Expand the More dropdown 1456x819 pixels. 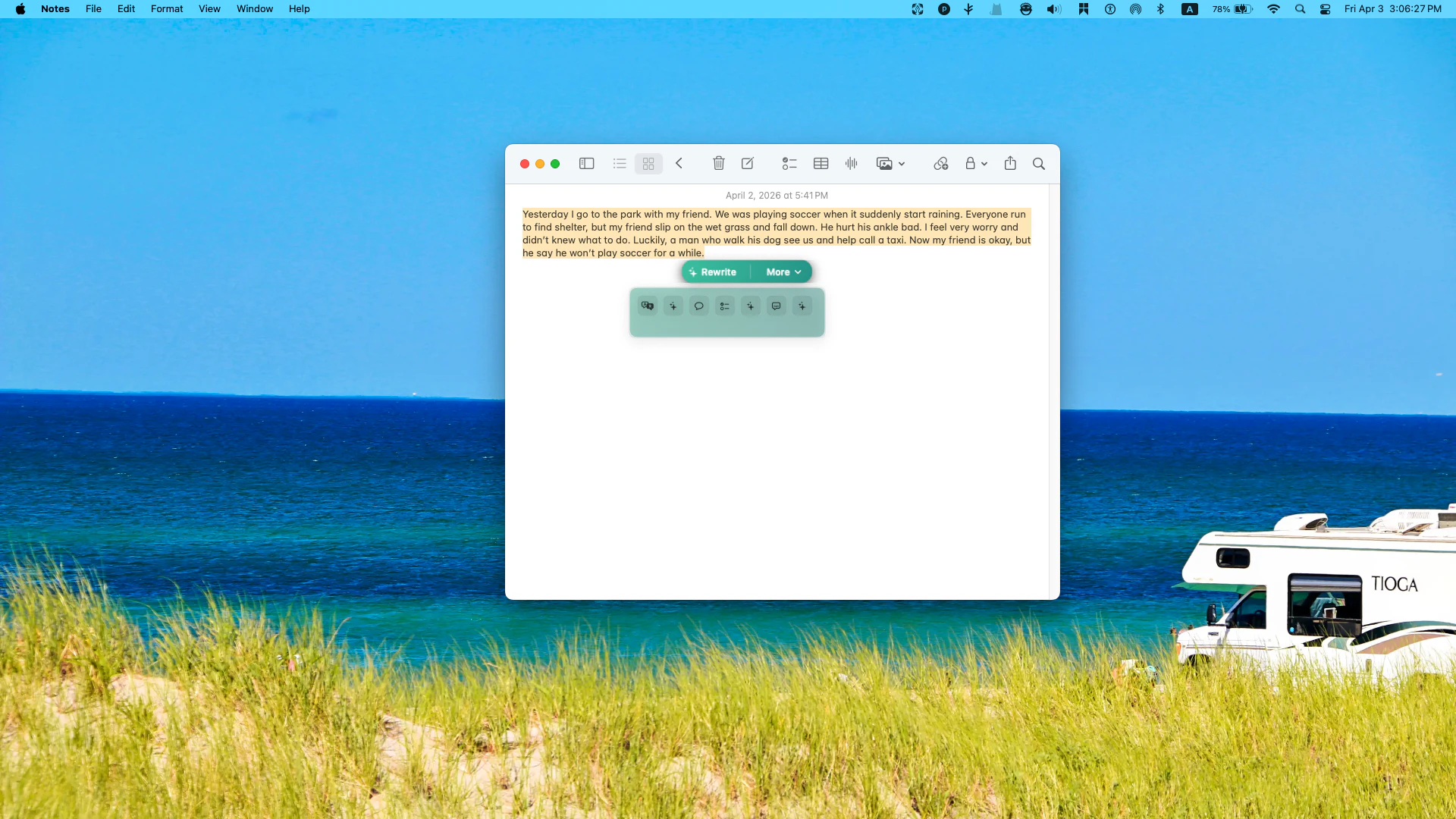(783, 272)
